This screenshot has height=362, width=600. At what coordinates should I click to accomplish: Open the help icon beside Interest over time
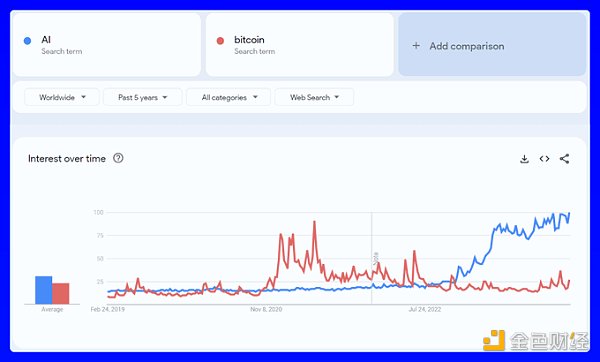point(118,158)
